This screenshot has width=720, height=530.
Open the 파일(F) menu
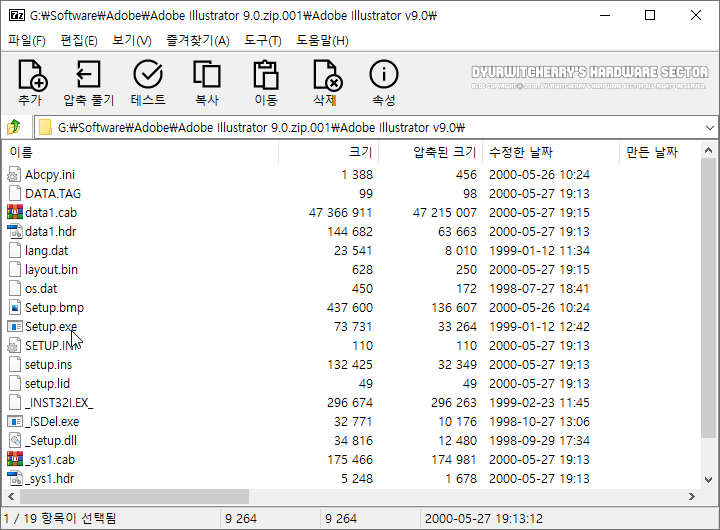tap(27, 40)
